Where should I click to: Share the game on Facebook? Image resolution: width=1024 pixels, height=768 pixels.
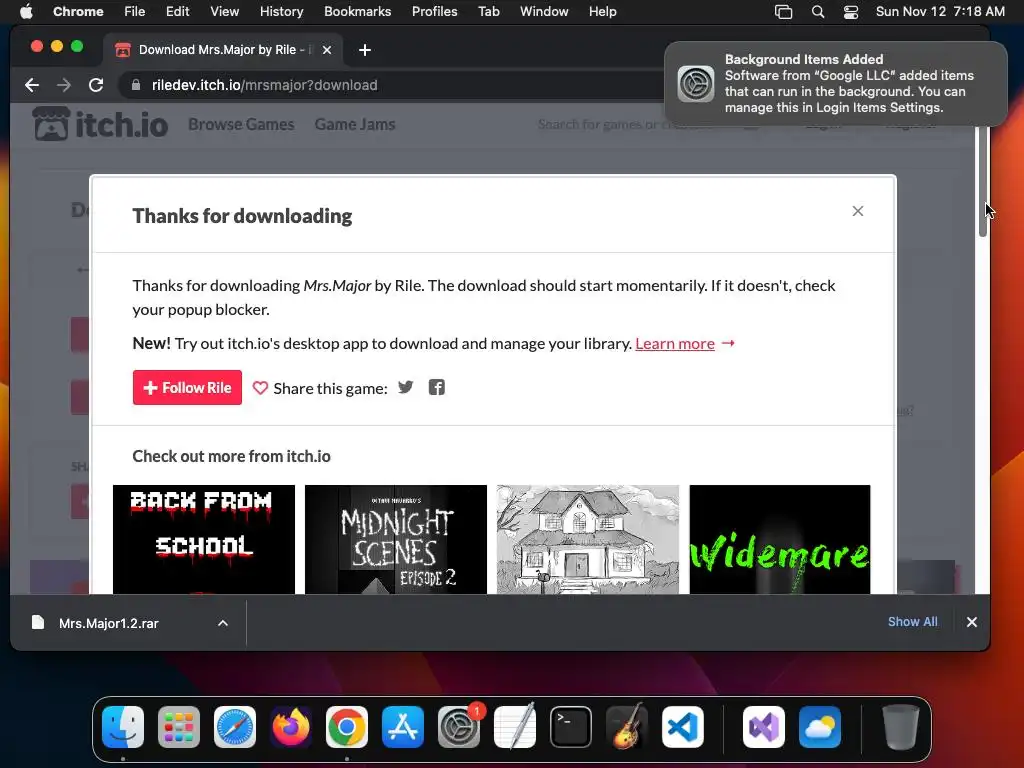point(436,387)
